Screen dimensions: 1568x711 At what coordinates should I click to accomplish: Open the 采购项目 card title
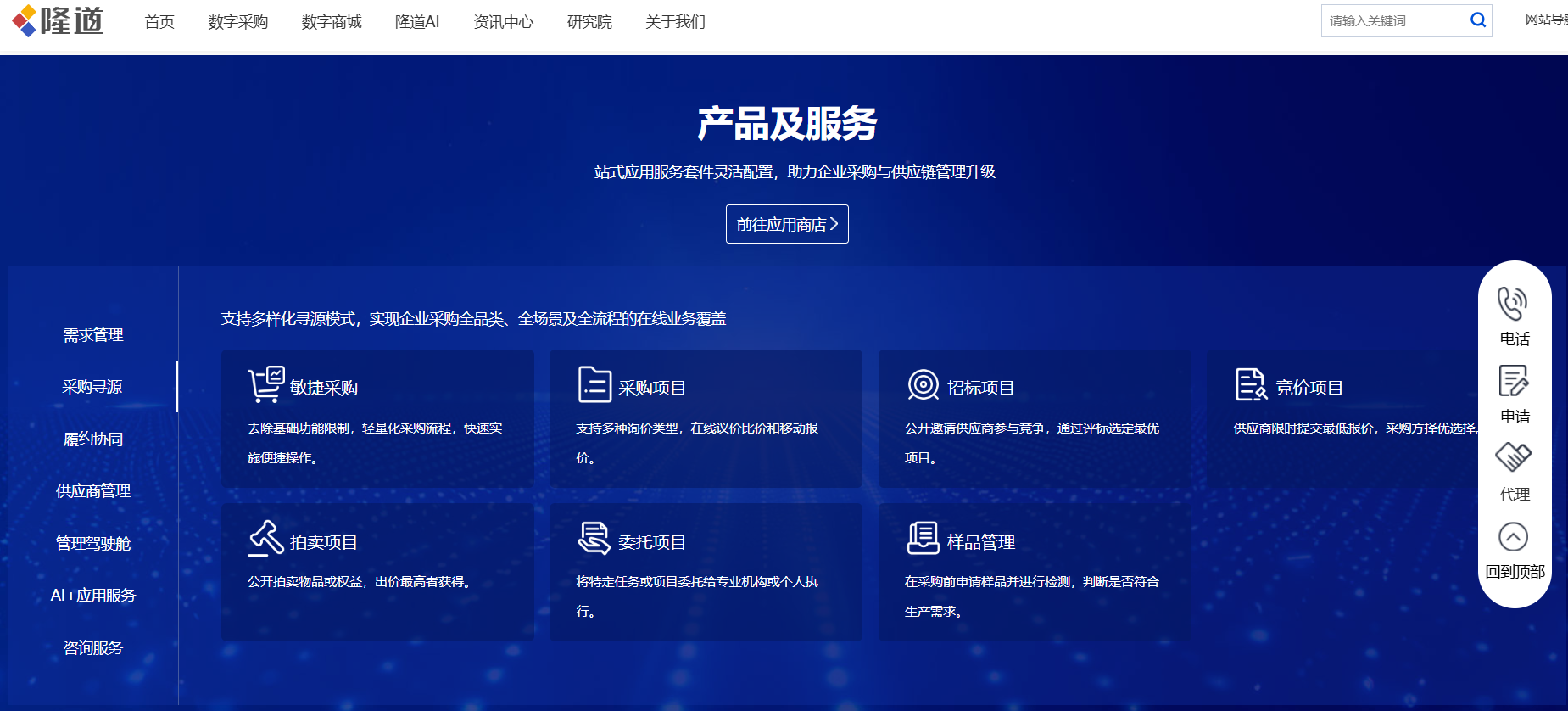(652, 388)
